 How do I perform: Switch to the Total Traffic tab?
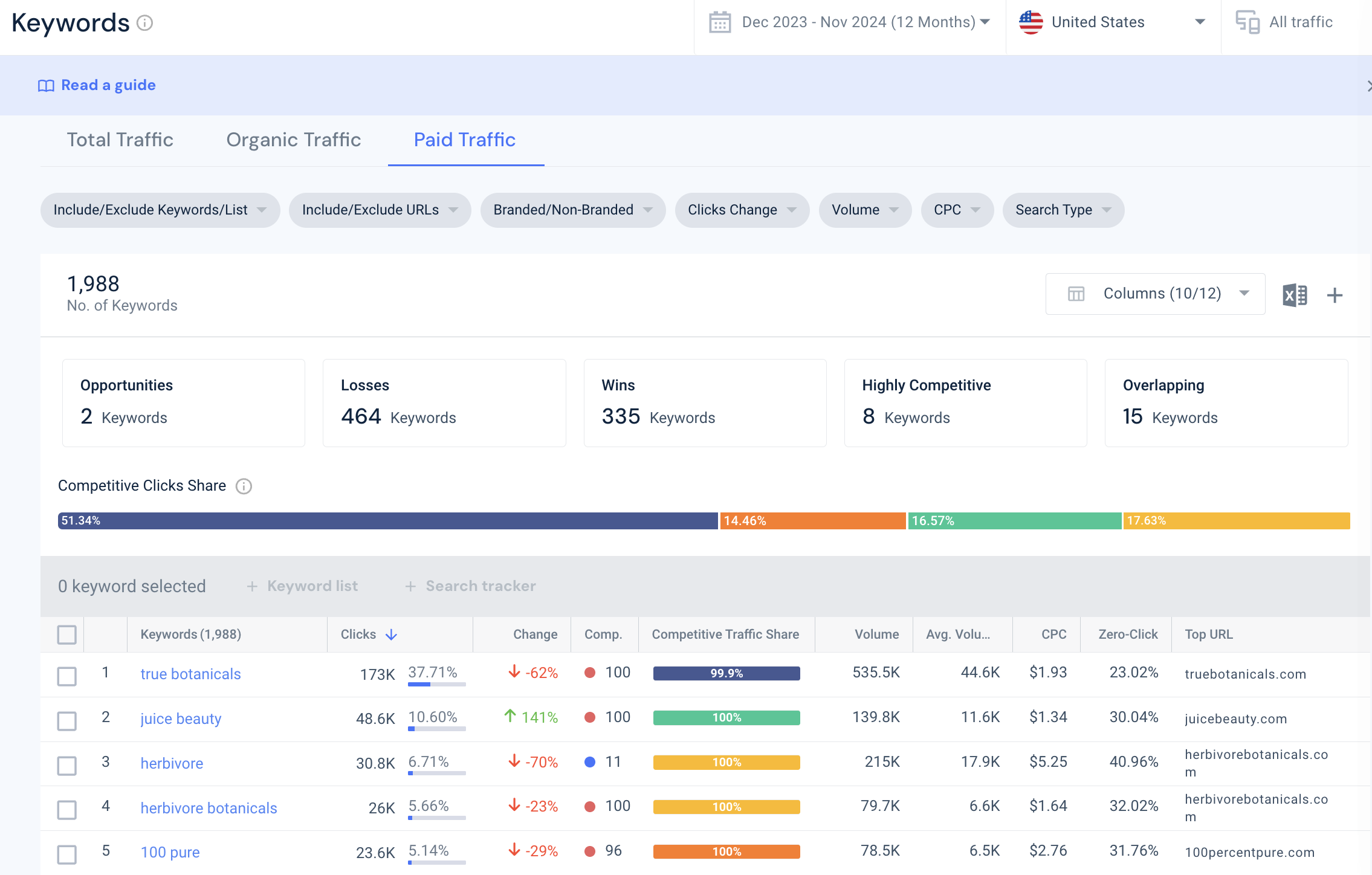click(x=120, y=140)
